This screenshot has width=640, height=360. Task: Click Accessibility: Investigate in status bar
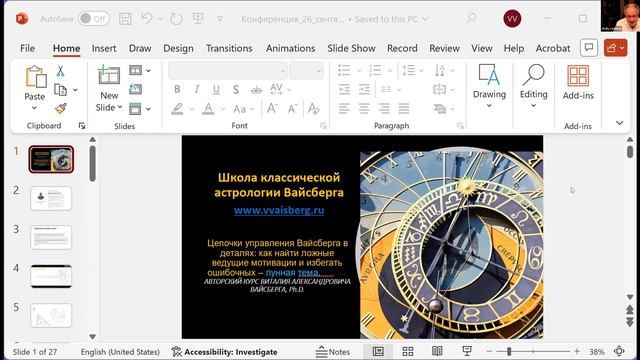(224, 352)
